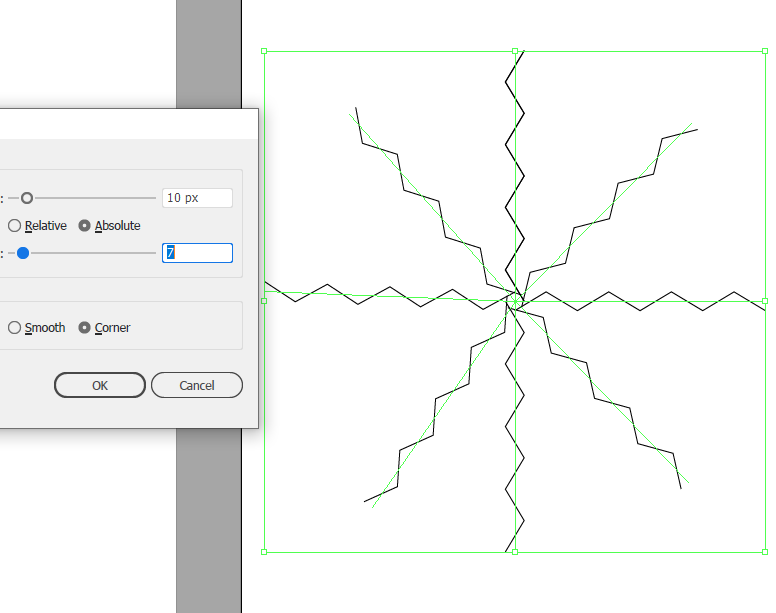Click the bottom-left selection handle
This screenshot has height=613, width=776.
[264, 552]
